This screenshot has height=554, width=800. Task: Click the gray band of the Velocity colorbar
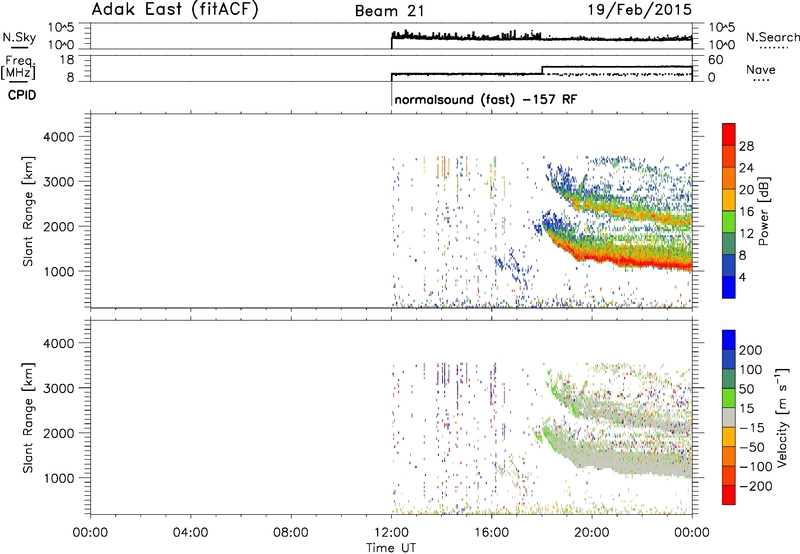point(729,418)
